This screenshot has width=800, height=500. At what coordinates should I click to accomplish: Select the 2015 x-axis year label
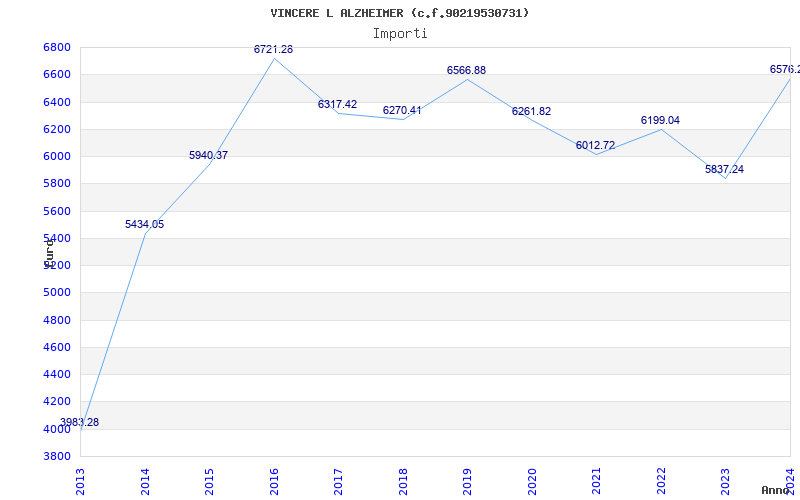(x=209, y=482)
